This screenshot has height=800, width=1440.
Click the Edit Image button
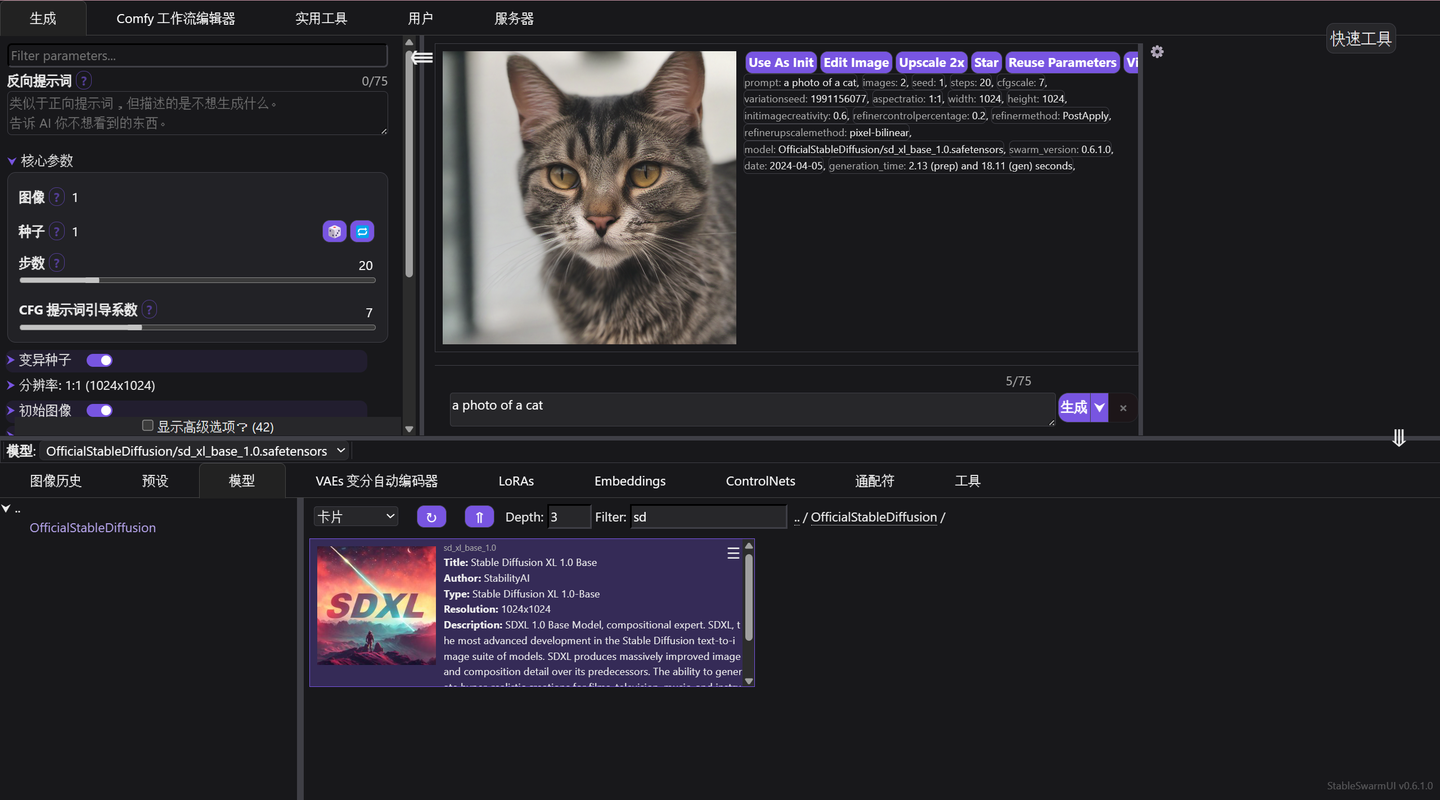856,62
